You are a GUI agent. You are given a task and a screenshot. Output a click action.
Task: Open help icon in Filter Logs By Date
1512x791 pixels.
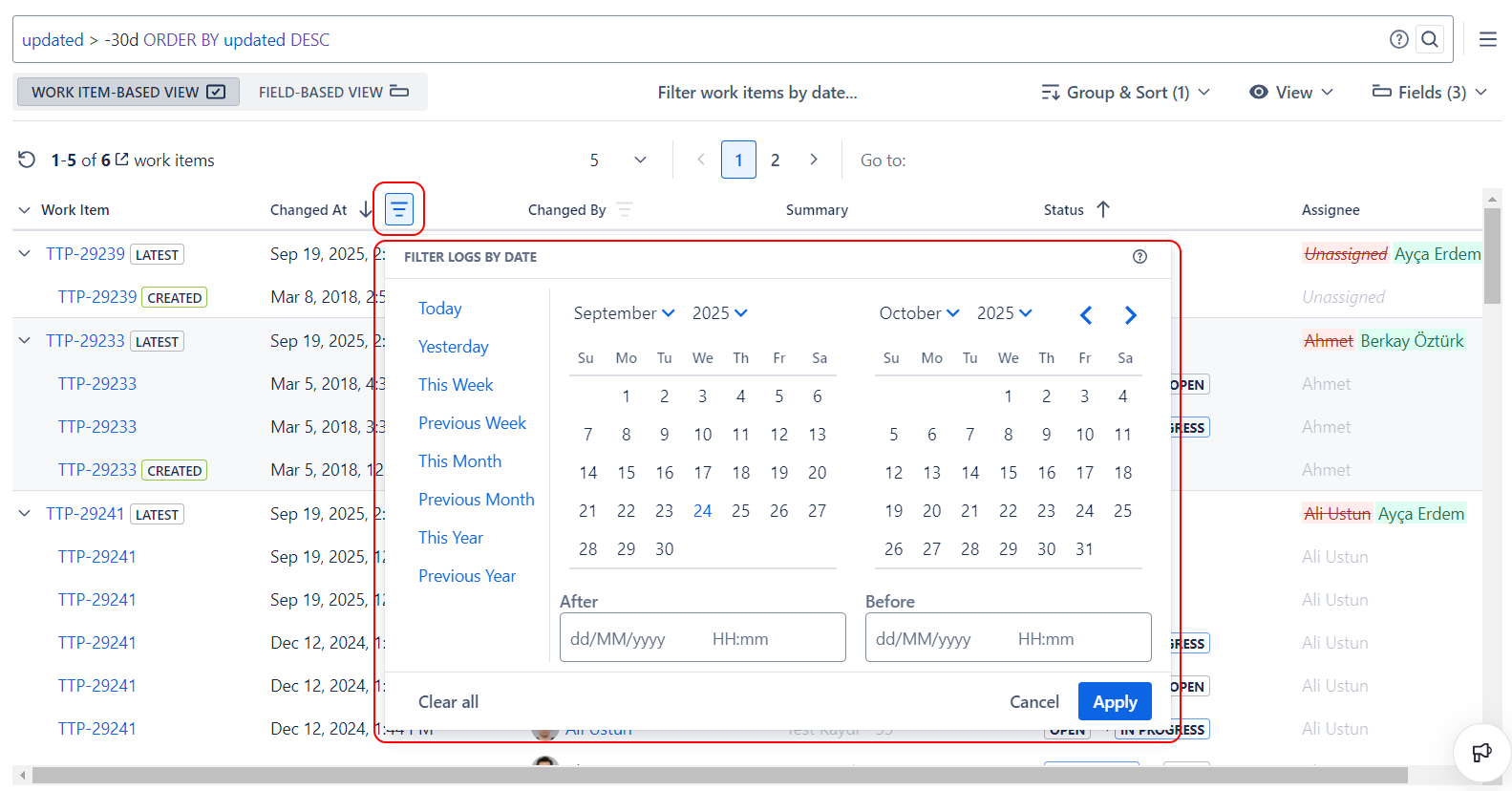coord(1139,256)
